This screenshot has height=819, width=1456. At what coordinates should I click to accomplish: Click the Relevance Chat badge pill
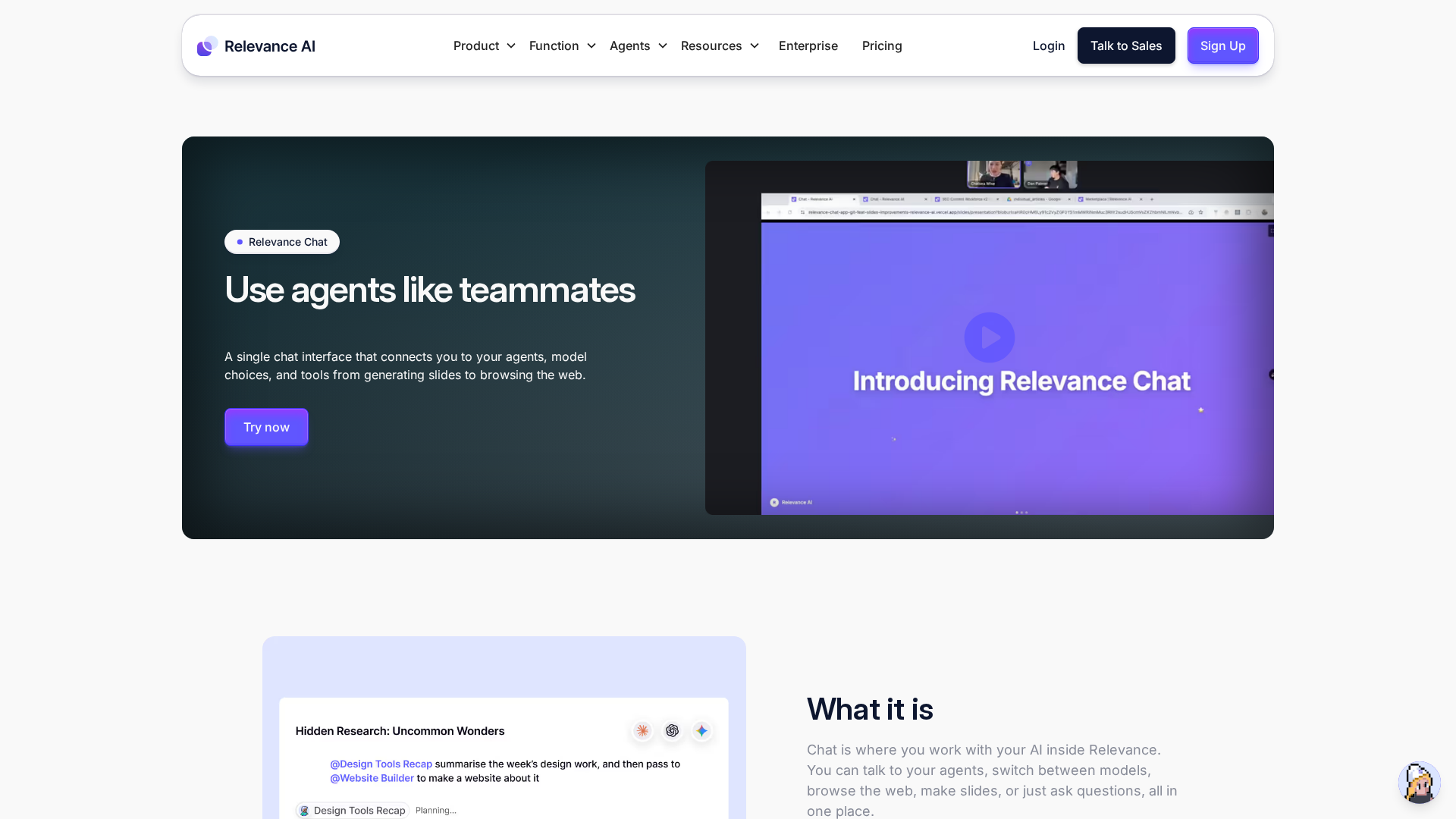point(281,242)
